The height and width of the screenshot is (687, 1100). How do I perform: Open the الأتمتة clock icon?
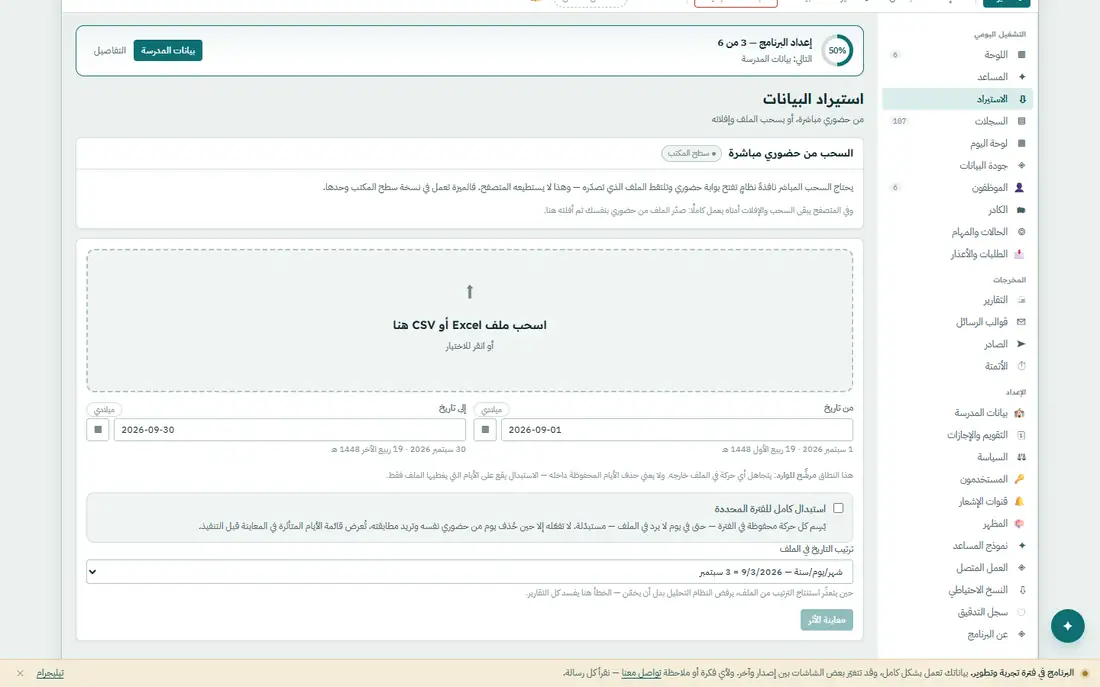(x=1021, y=366)
